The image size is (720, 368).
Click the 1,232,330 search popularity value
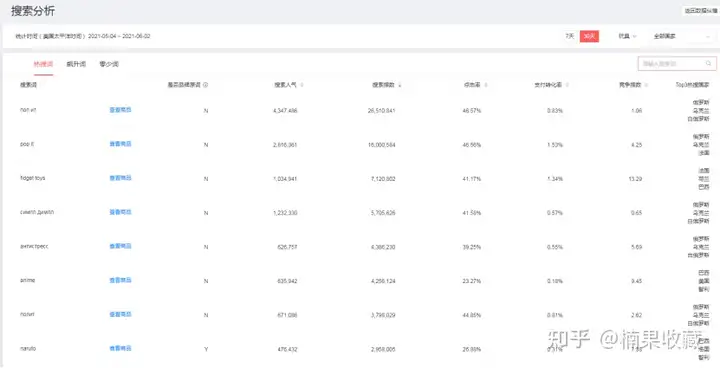click(285, 213)
